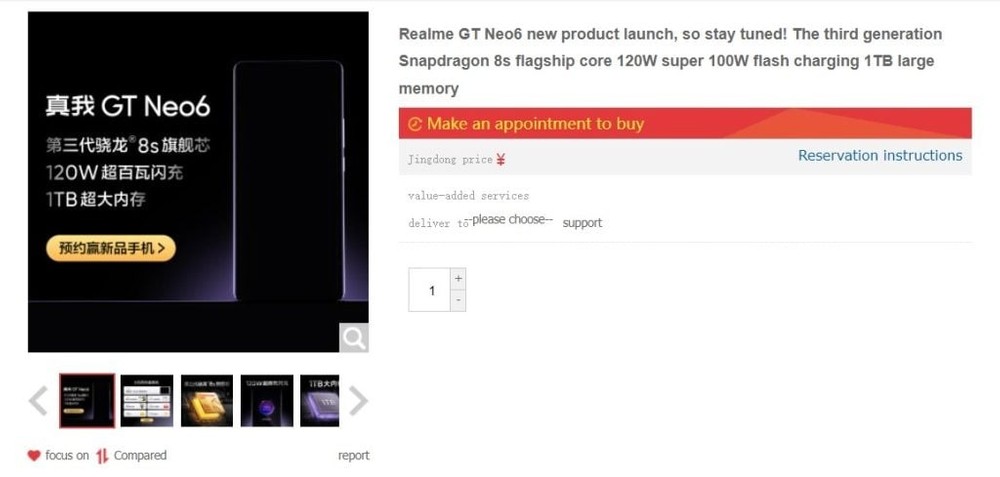
Task: Show previous thumbnails with left arrow
Action: point(38,400)
